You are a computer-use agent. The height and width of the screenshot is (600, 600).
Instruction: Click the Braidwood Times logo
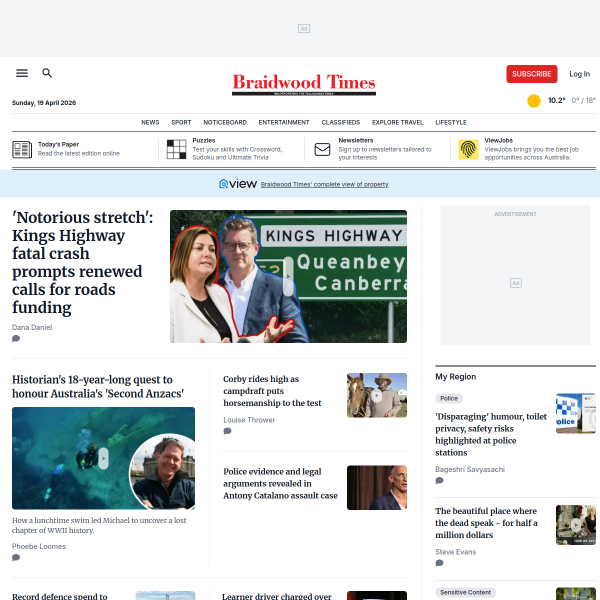point(304,84)
